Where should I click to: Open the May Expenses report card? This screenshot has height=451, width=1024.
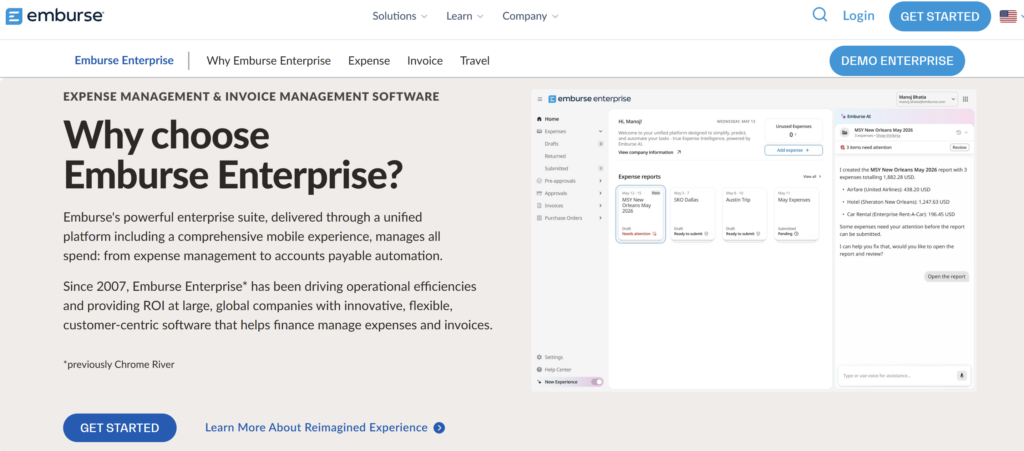click(x=797, y=214)
